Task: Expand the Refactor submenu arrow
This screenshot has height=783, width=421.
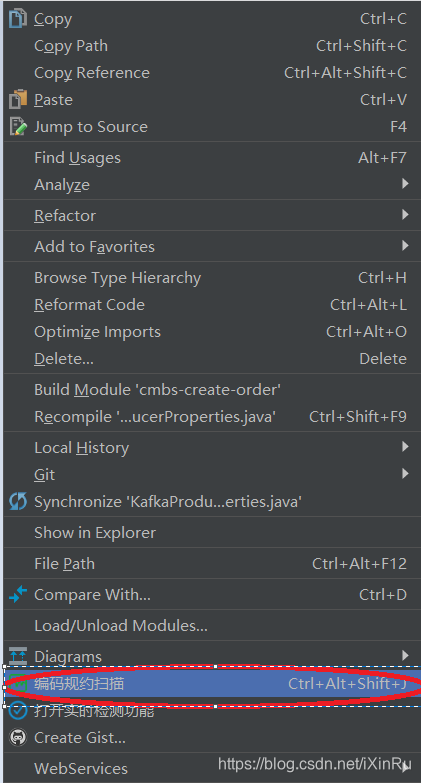Action: (405, 215)
